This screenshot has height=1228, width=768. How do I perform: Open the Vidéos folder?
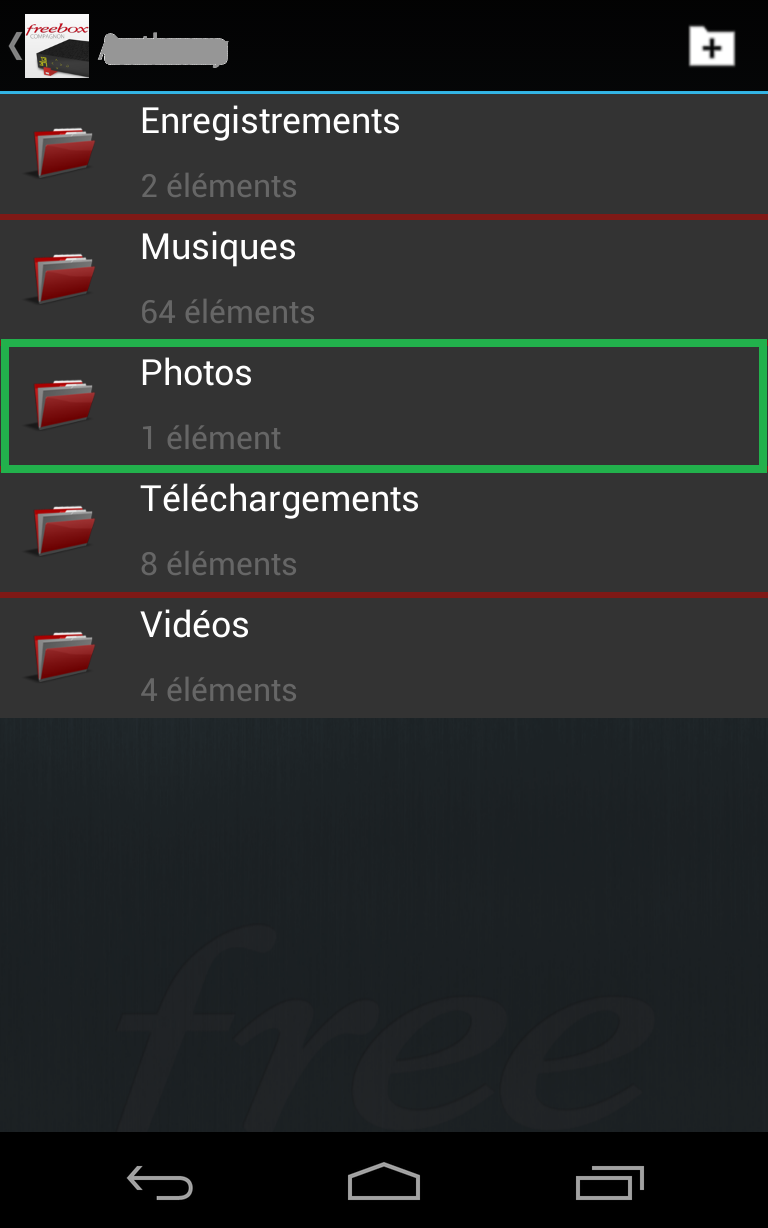click(384, 657)
